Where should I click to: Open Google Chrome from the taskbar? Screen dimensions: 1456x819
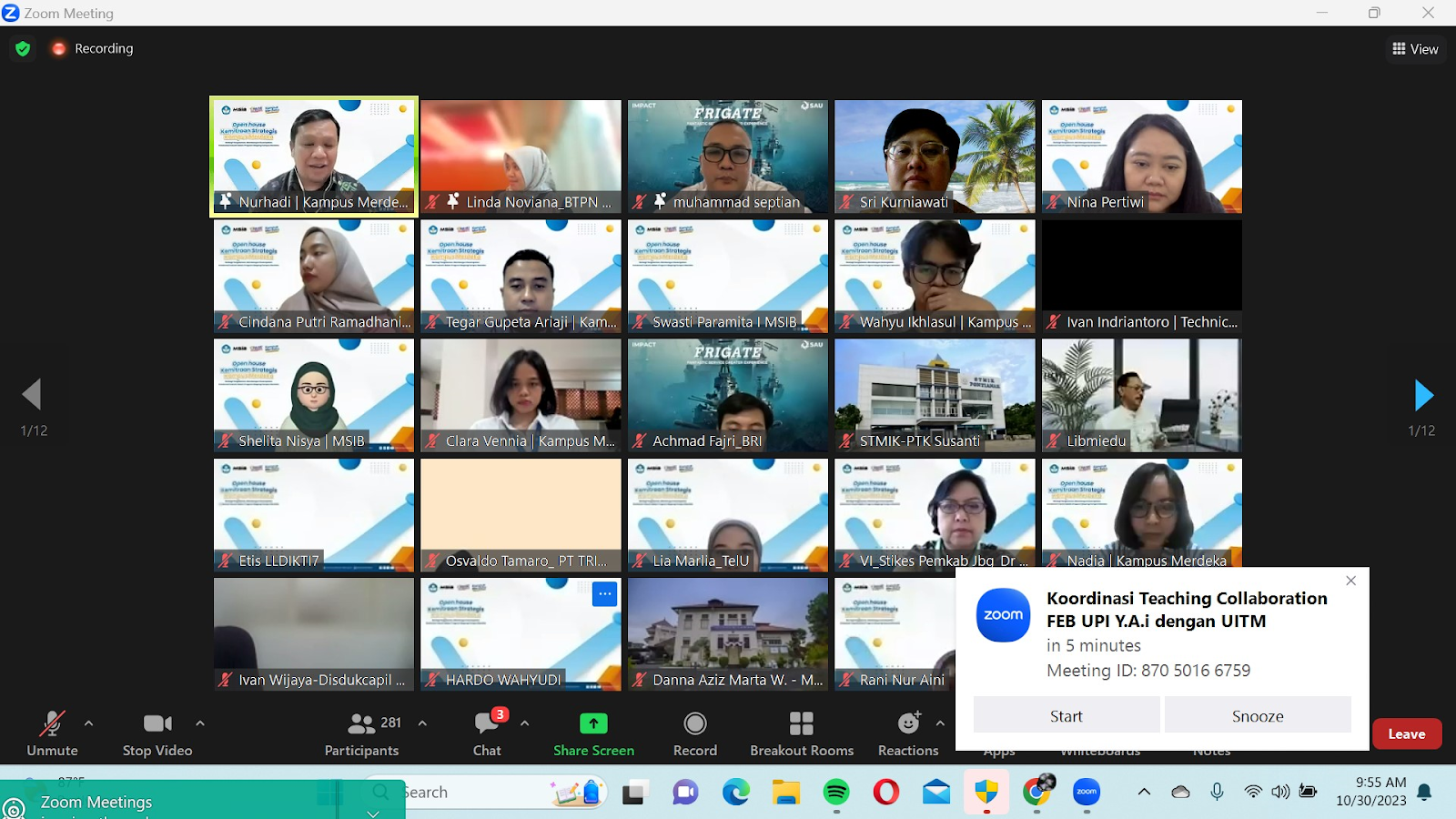coord(1036,793)
